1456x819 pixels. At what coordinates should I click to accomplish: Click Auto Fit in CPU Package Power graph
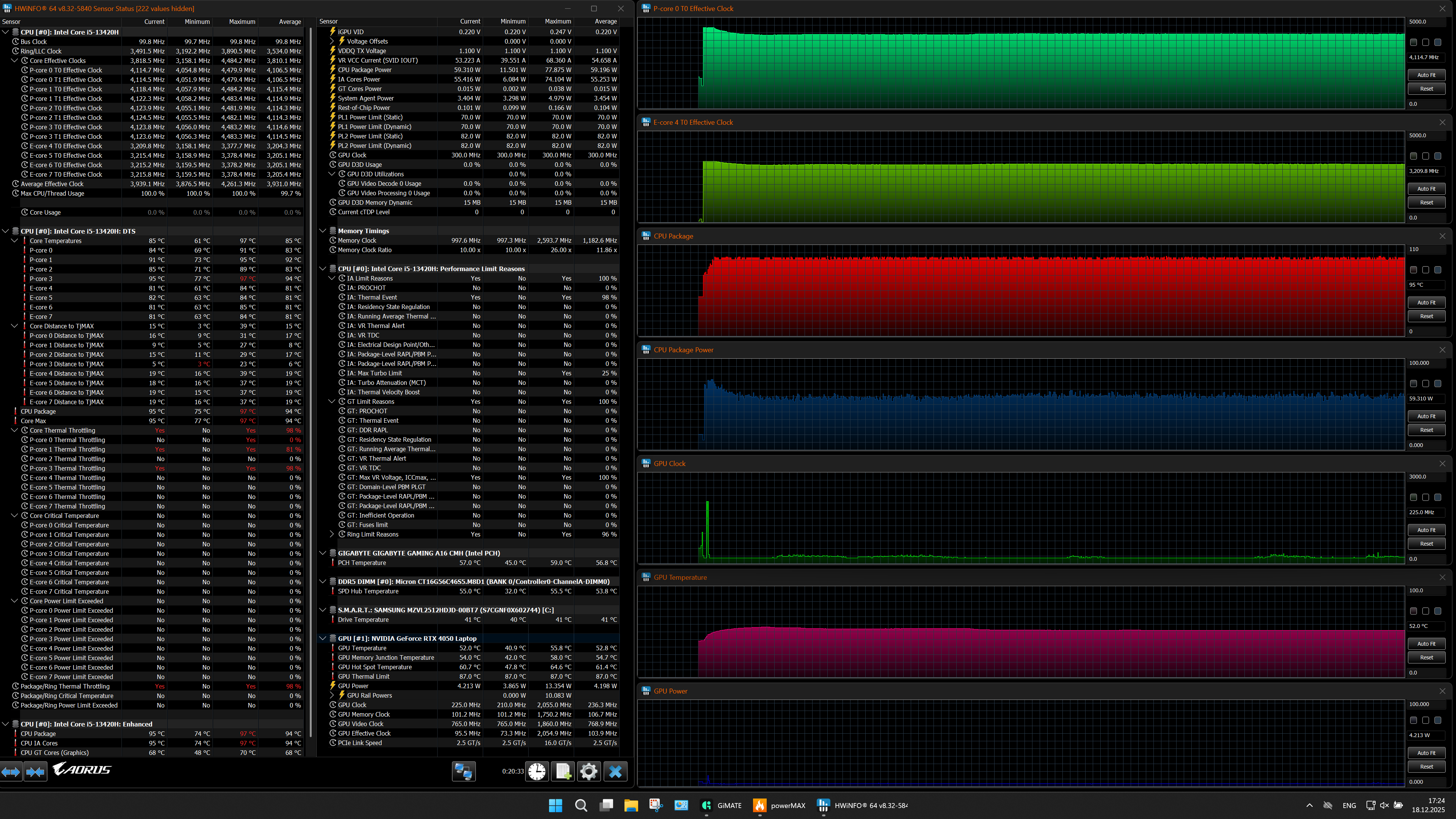click(1426, 416)
